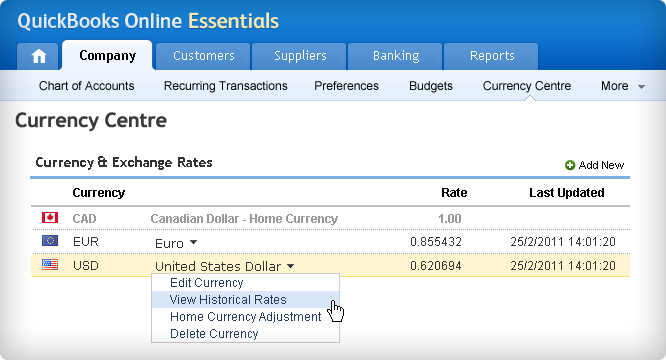Click the Currency column header
Screen dimensions: 666x360
[99, 193]
